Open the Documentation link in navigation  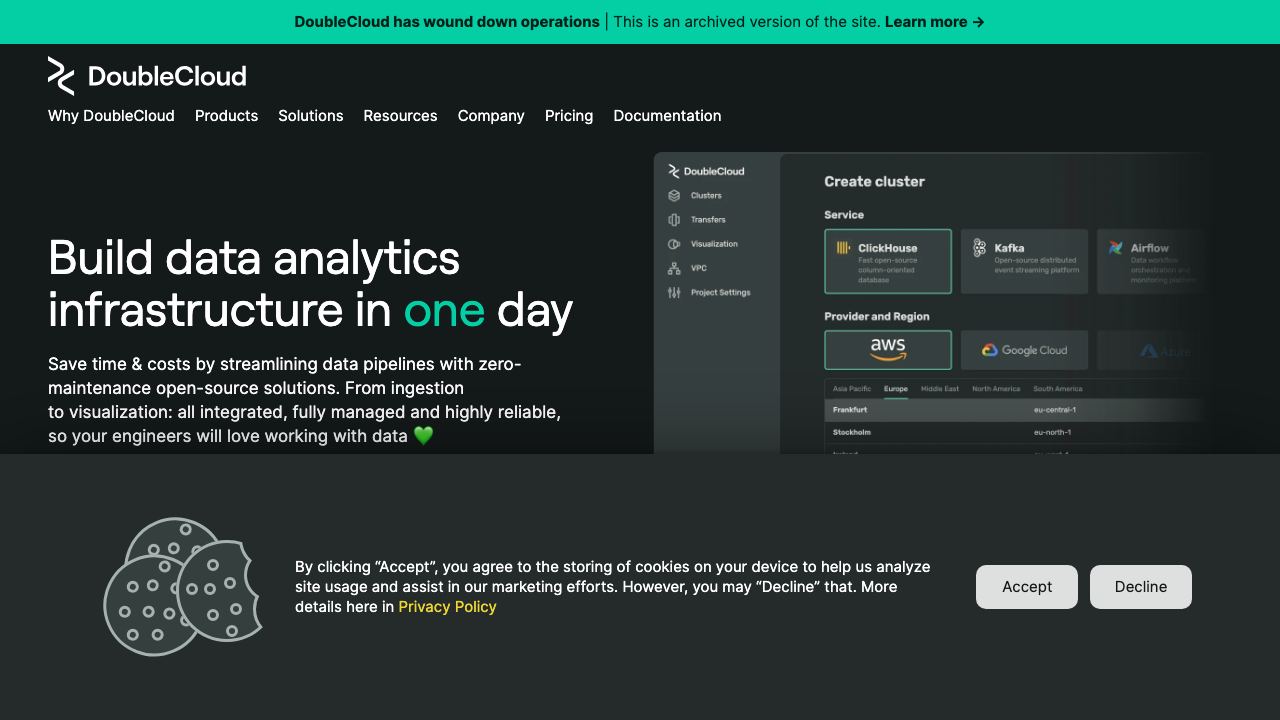point(667,116)
